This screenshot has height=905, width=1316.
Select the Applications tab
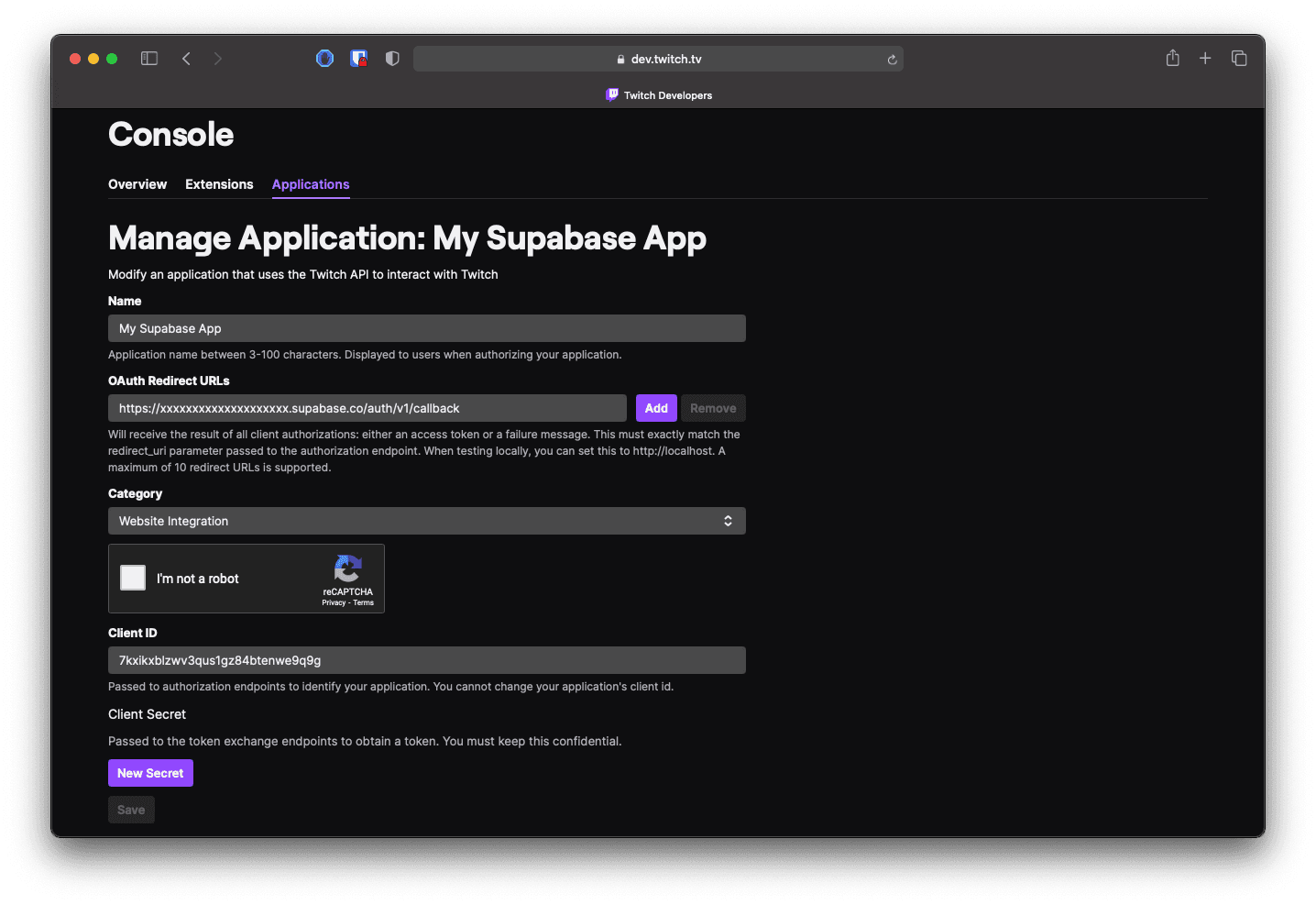311,184
